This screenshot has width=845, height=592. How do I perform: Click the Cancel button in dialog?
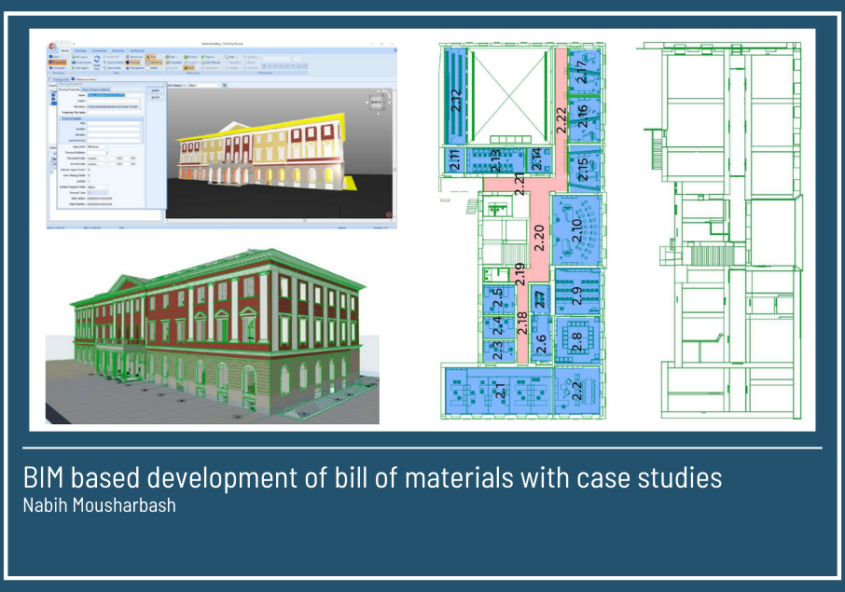coord(155,97)
